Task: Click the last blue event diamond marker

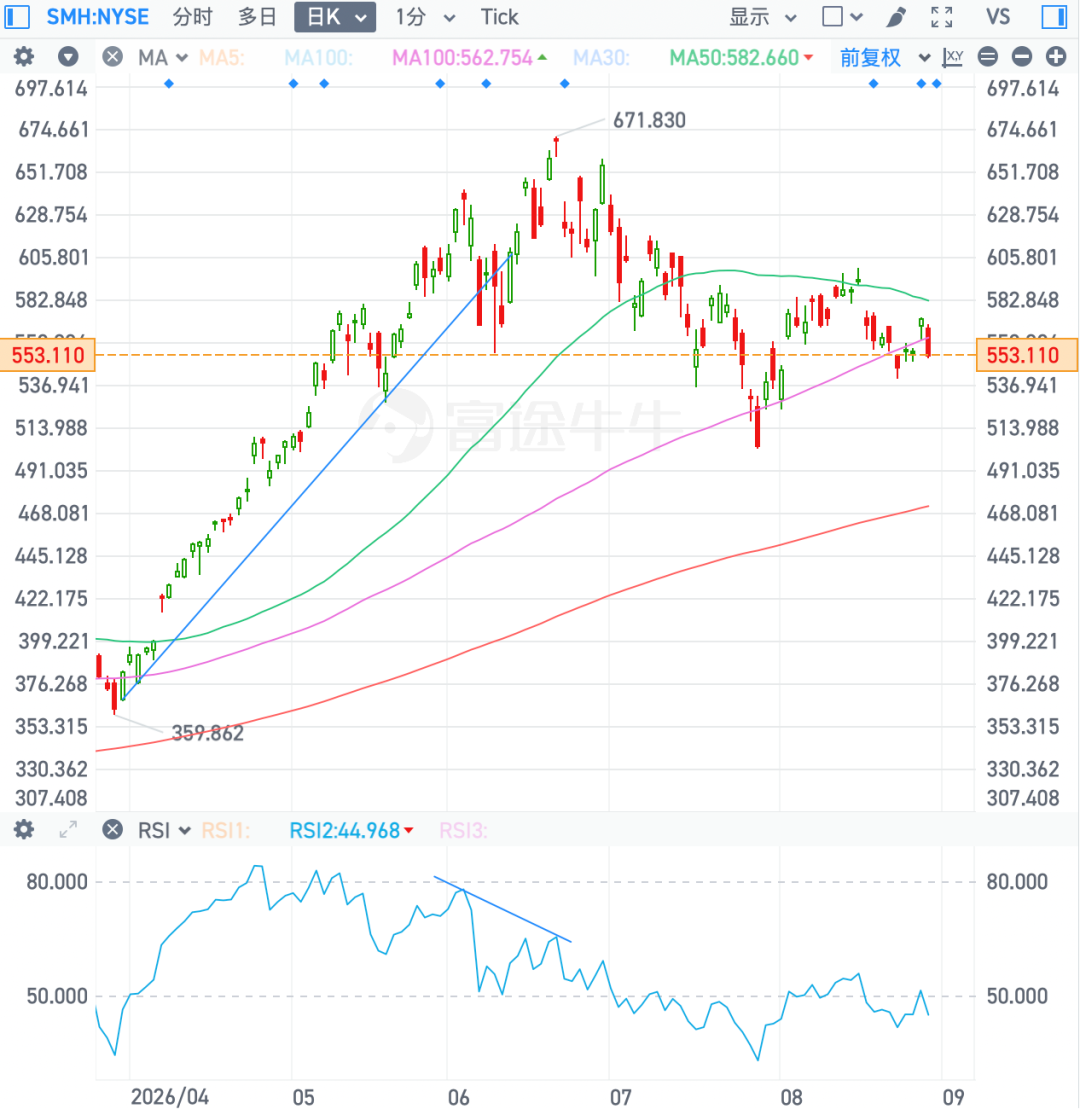Action: click(x=936, y=84)
